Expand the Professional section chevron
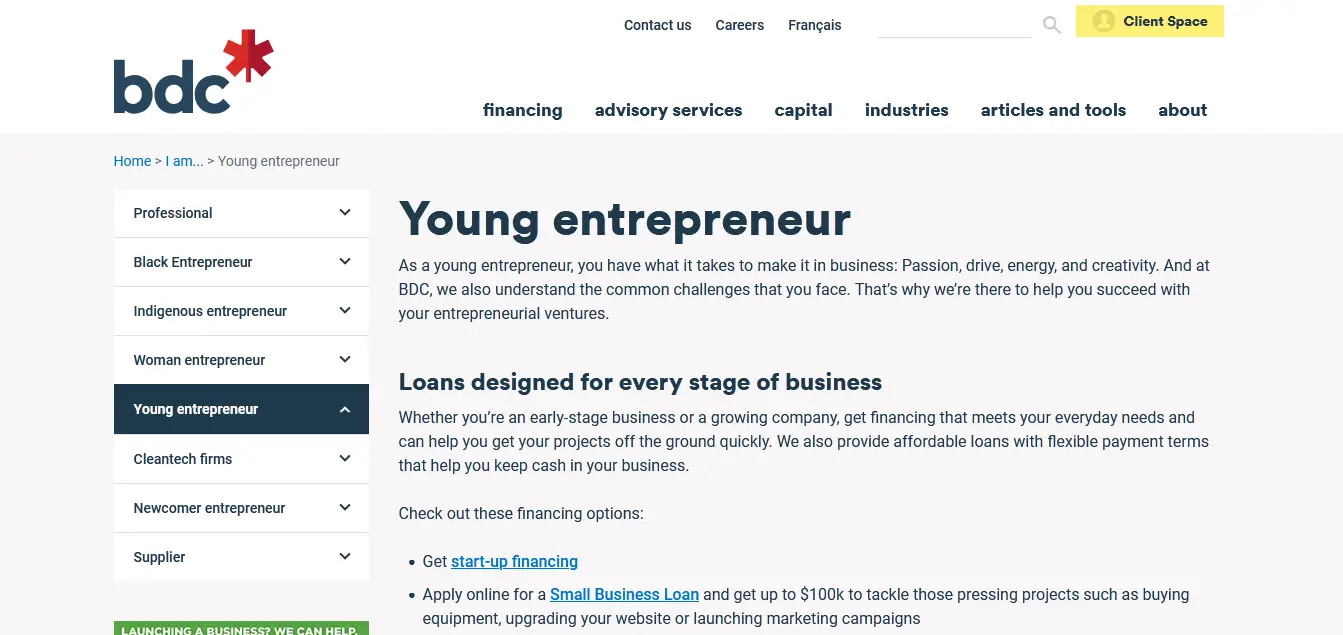The height and width of the screenshot is (635, 1343). 345,213
